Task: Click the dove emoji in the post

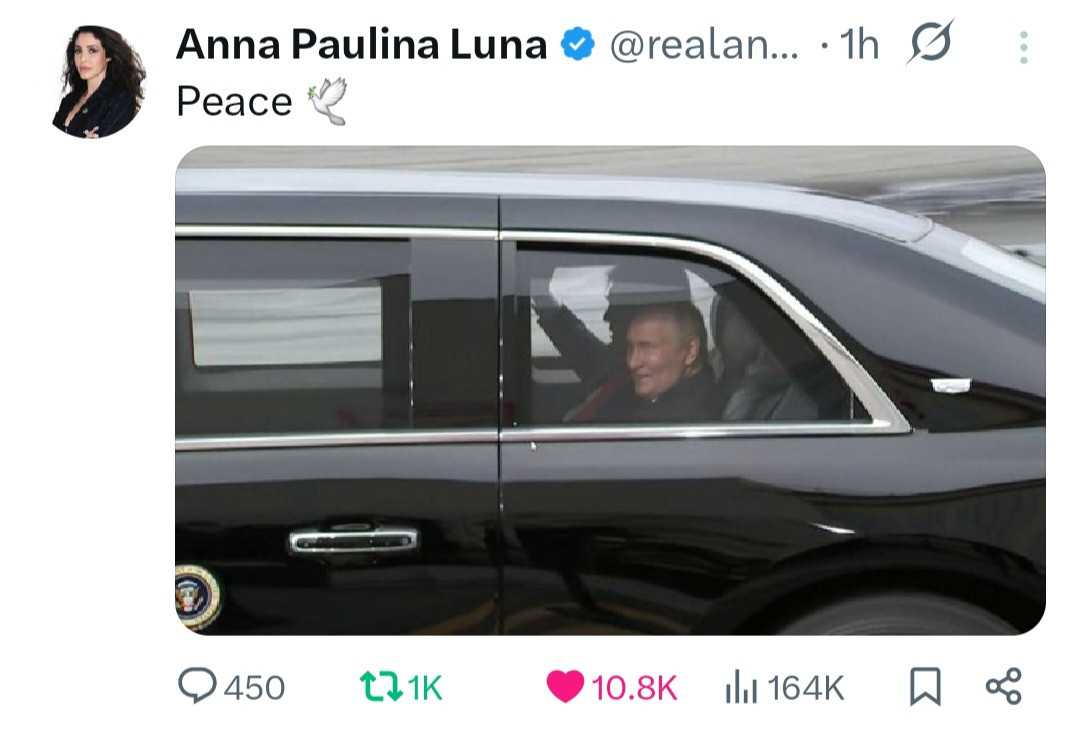Action: (328, 101)
